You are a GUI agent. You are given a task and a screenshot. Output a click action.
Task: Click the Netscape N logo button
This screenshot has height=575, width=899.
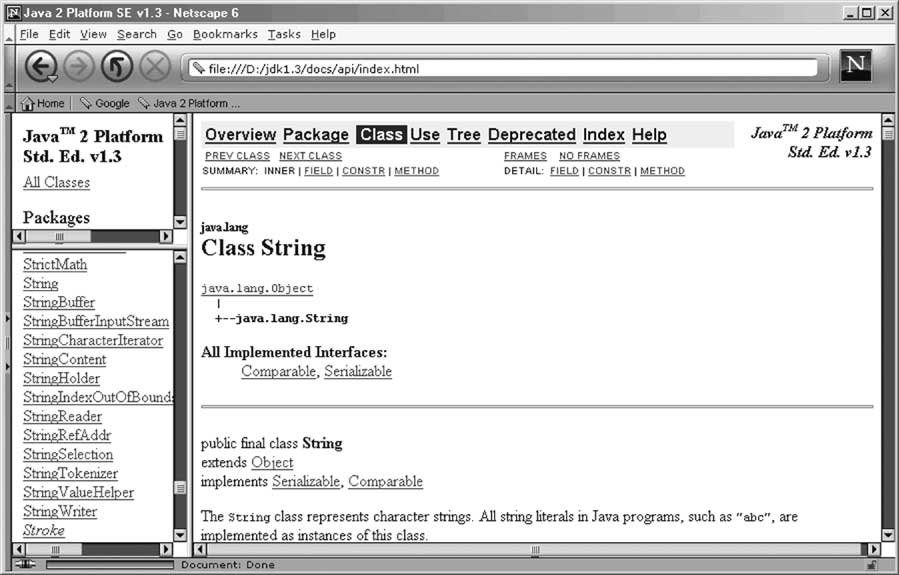855,65
